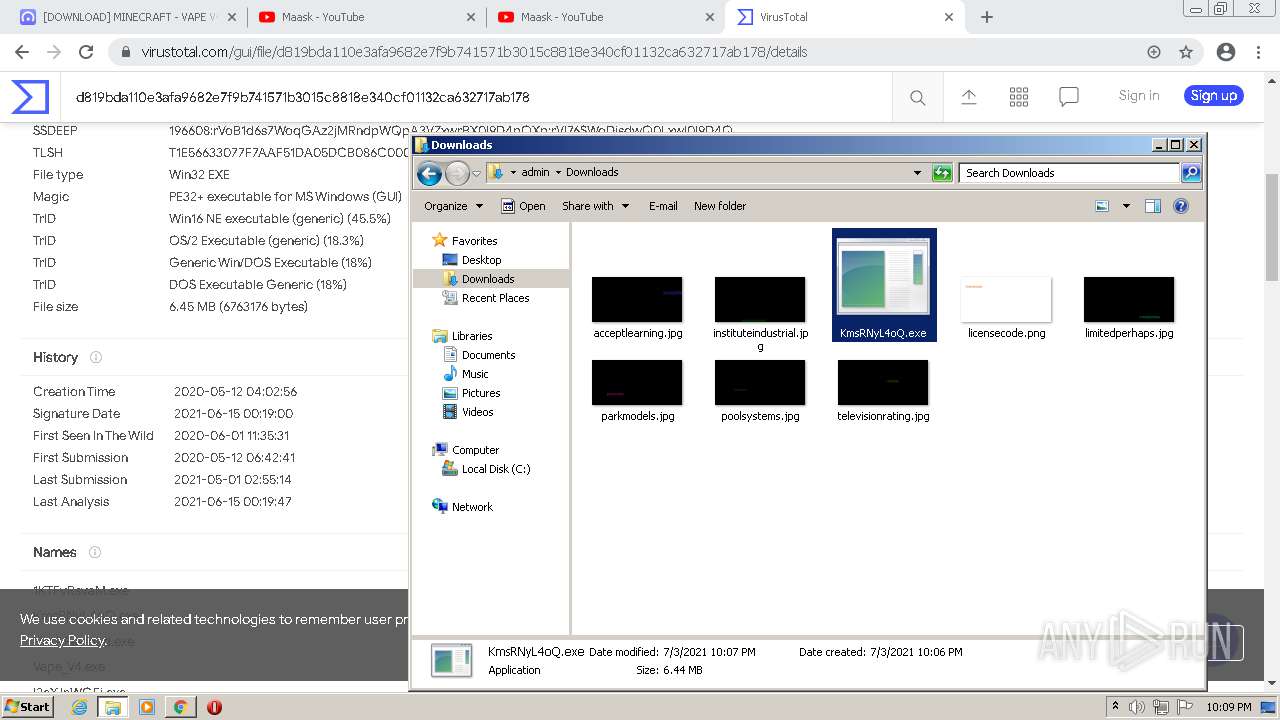1280x720 pixels.
Task: Open the Videos library
Action: coord(477,412)
